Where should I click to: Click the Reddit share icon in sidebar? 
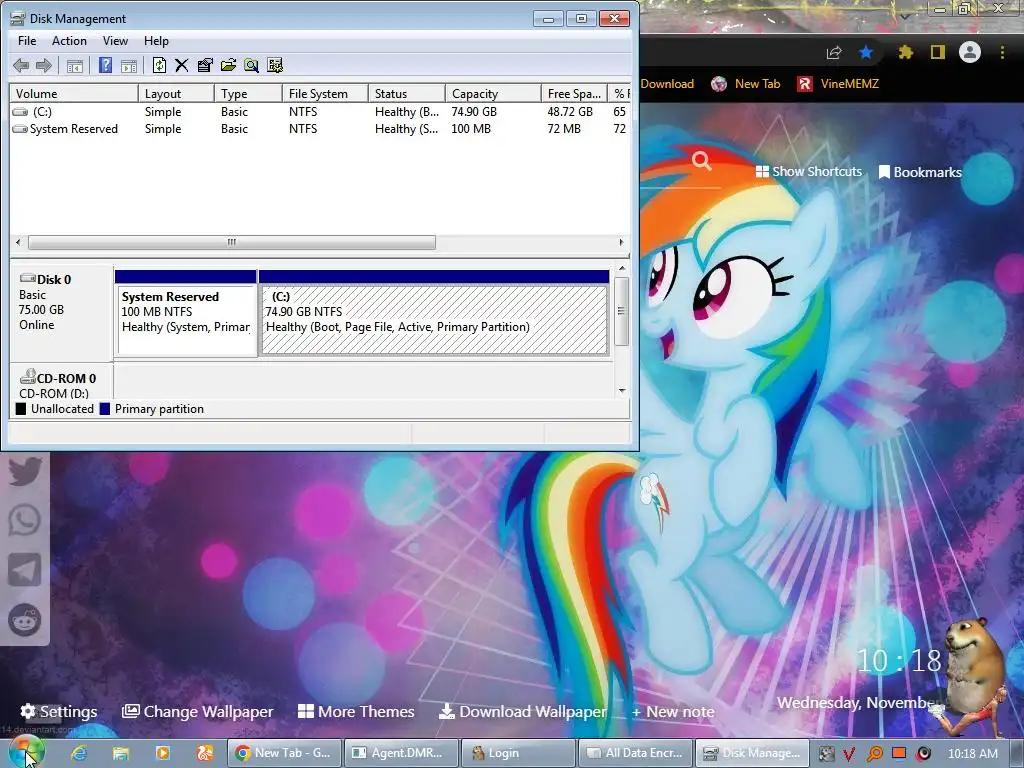click(25, 620)
